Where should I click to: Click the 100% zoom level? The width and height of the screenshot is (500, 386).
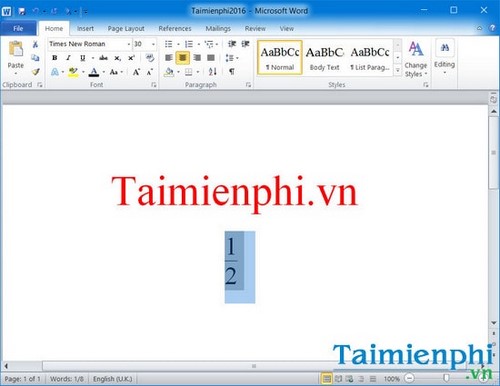point(392,379)
